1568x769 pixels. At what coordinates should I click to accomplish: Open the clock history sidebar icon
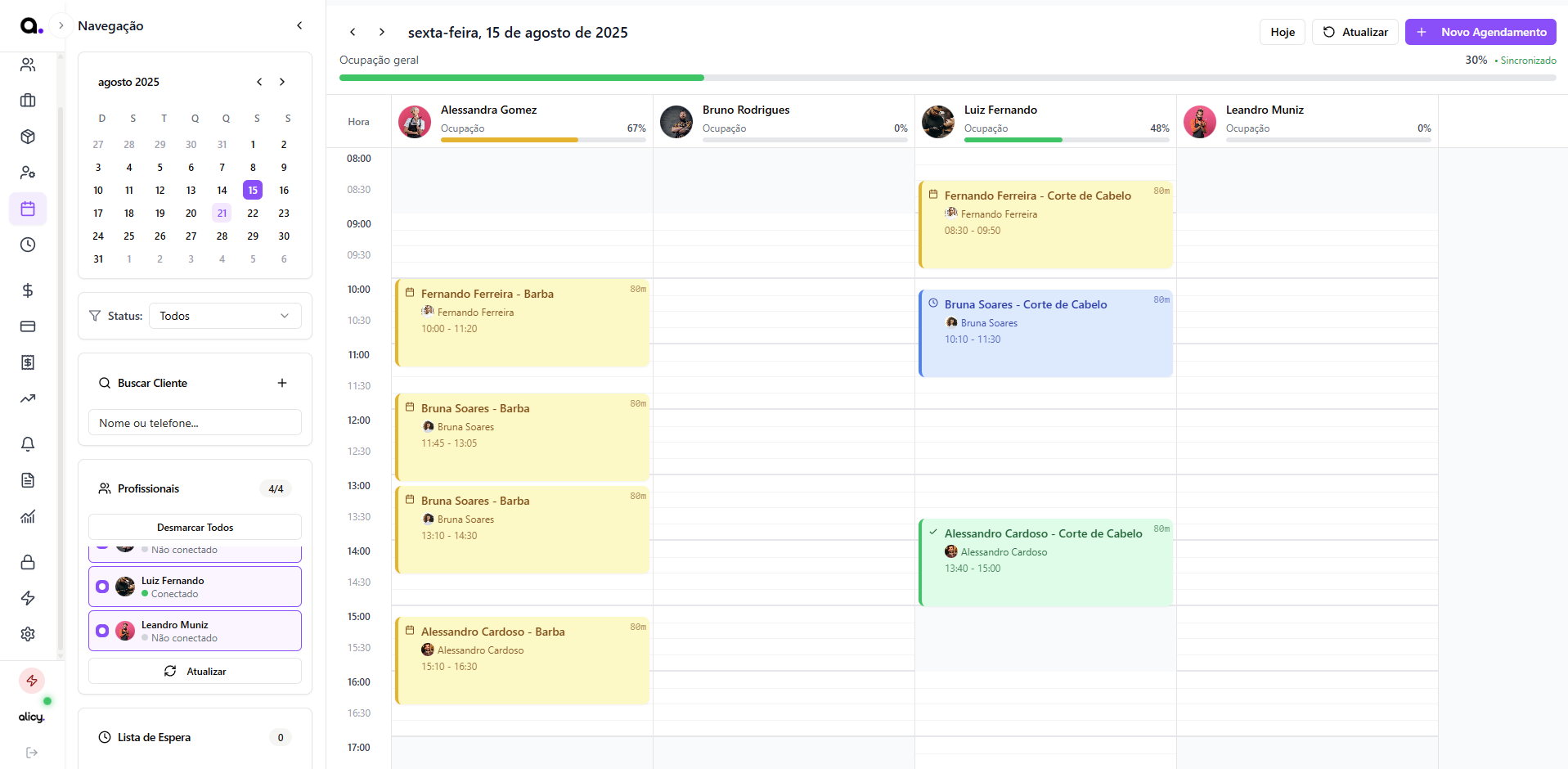click(28, 245)
